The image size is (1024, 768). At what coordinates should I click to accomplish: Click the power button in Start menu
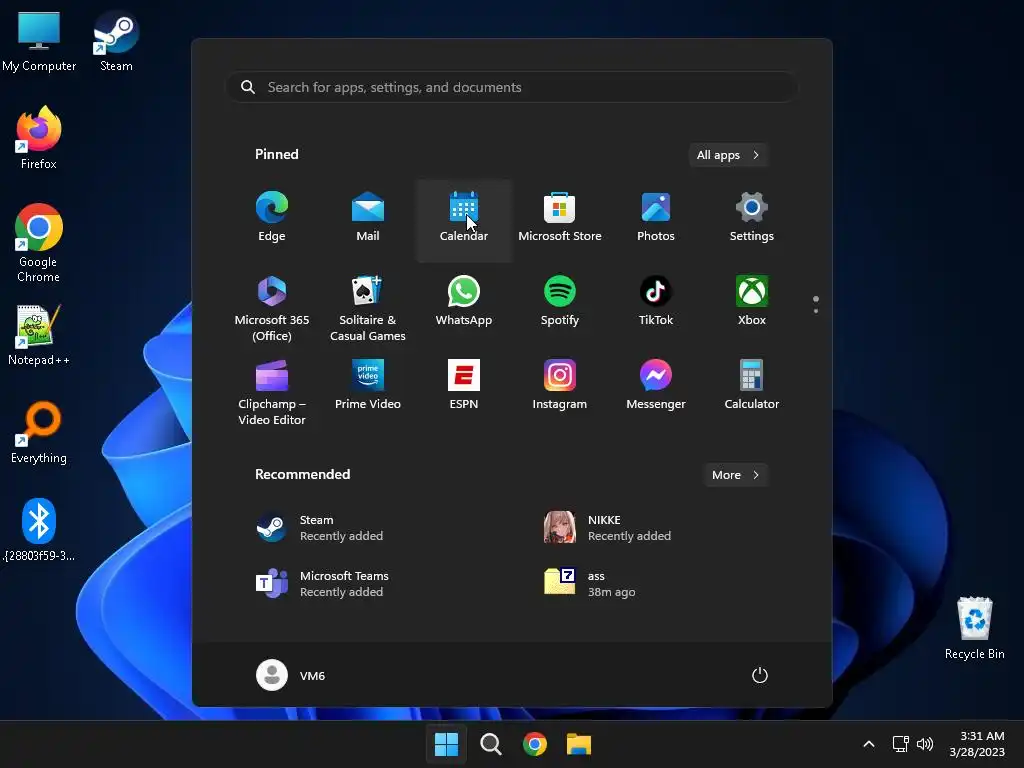click(760, 675)
